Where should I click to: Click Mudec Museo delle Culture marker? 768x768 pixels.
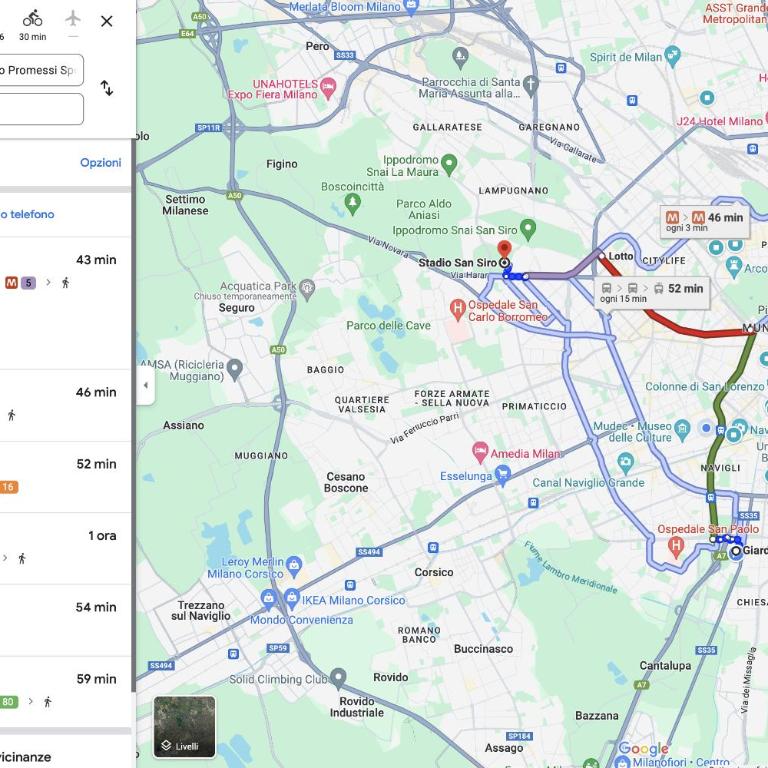(682, 431)
